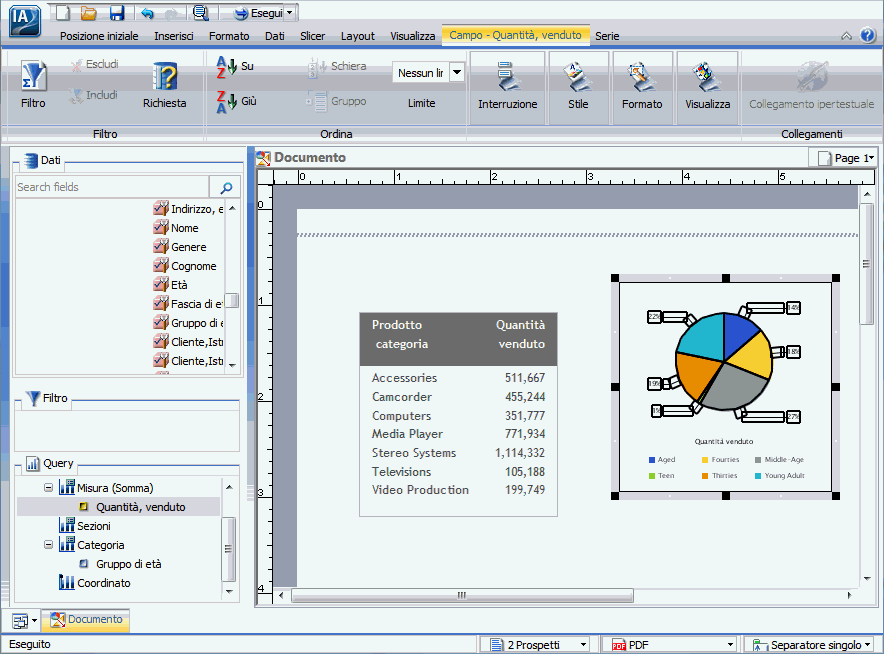
Task: Run the report with Esegui button
Action: (258, 12)
